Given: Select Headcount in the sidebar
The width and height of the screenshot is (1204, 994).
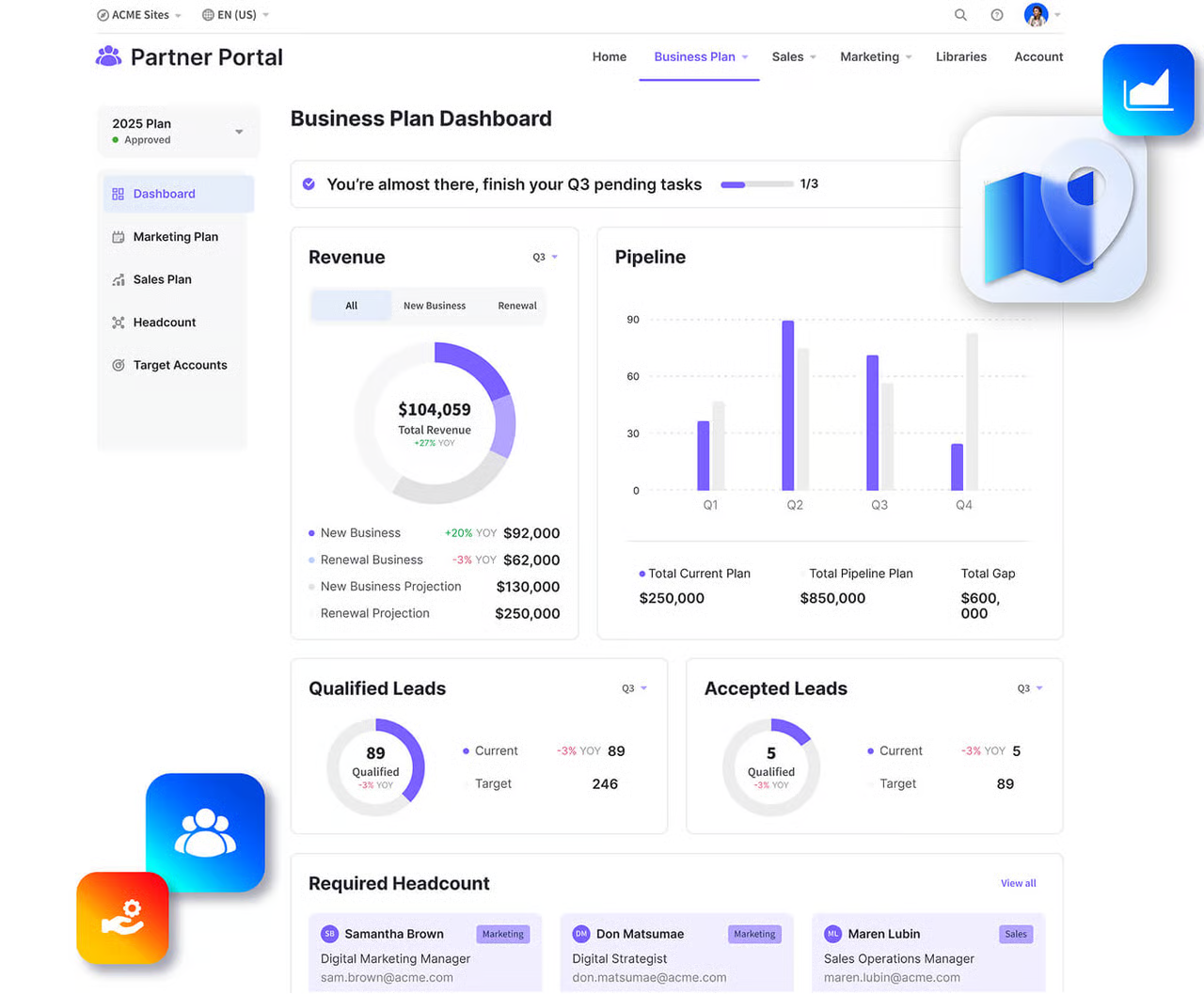Looking at the screenshot, I should click(164, 323).
